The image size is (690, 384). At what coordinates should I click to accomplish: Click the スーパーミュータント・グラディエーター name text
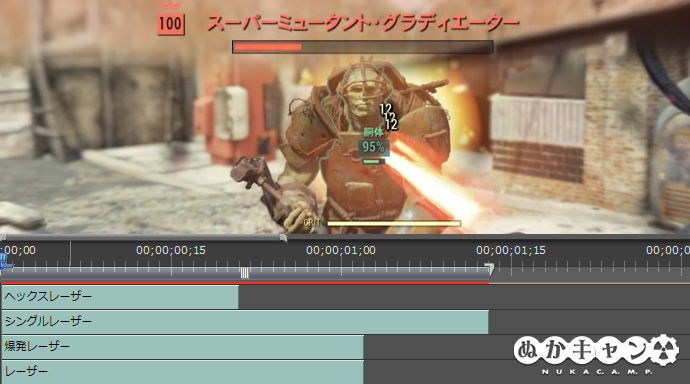coord(363,24)
